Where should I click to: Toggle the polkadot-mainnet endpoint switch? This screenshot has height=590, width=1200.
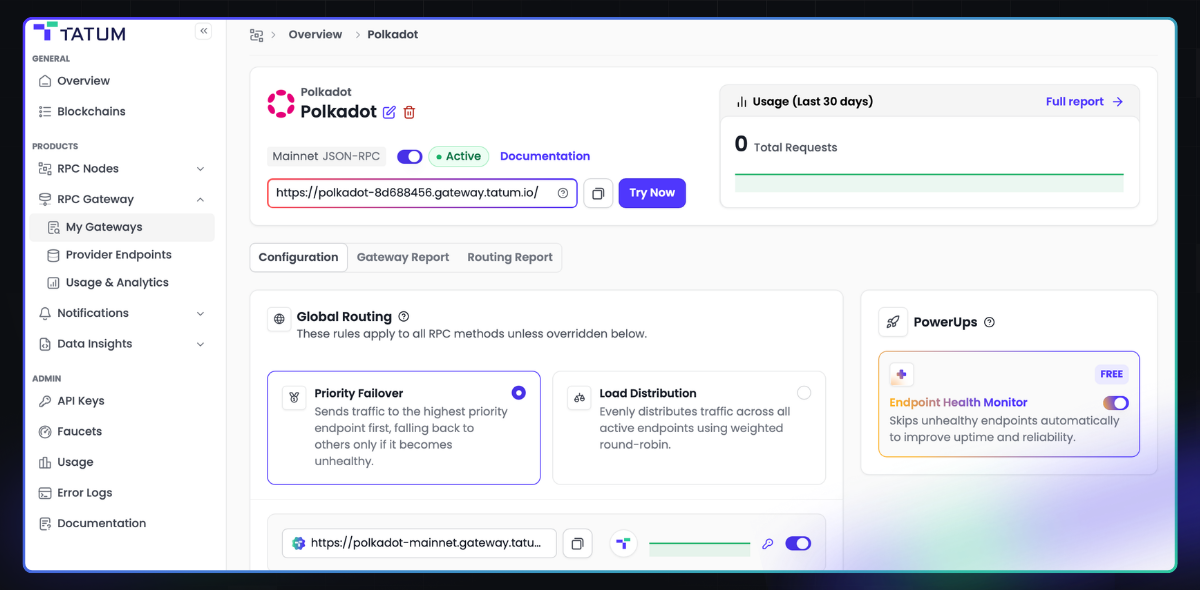point(798,544)
